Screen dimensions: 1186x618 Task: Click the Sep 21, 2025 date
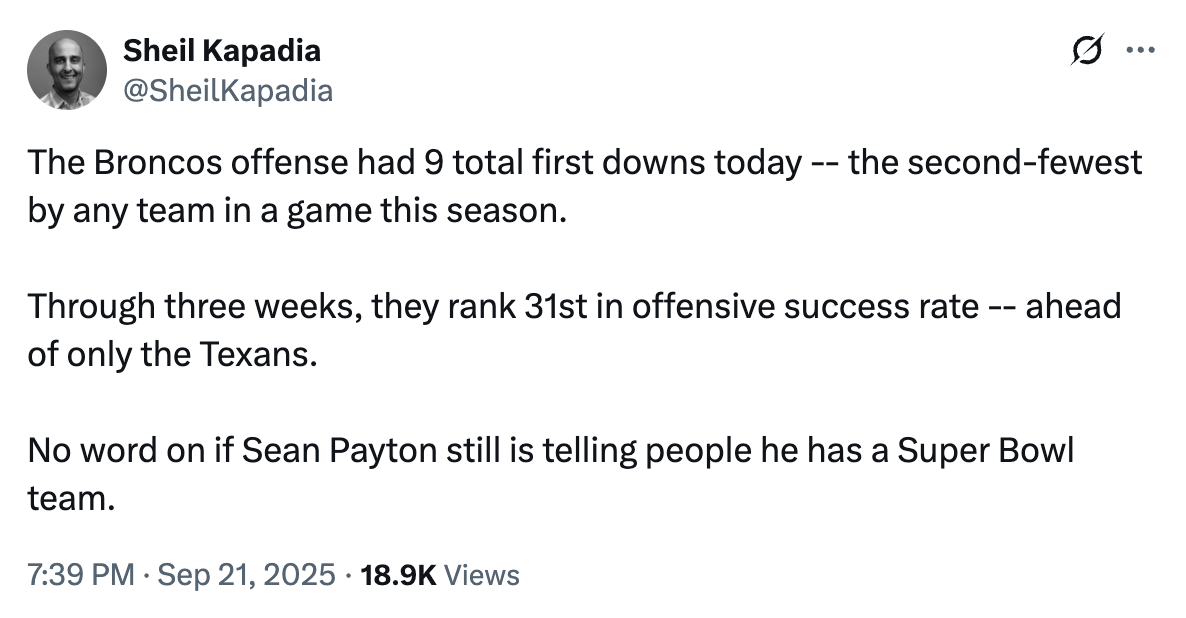(246, 576)
